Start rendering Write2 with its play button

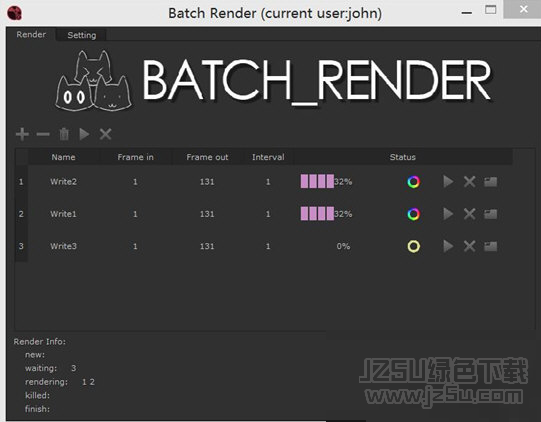(x=448, y=181)
